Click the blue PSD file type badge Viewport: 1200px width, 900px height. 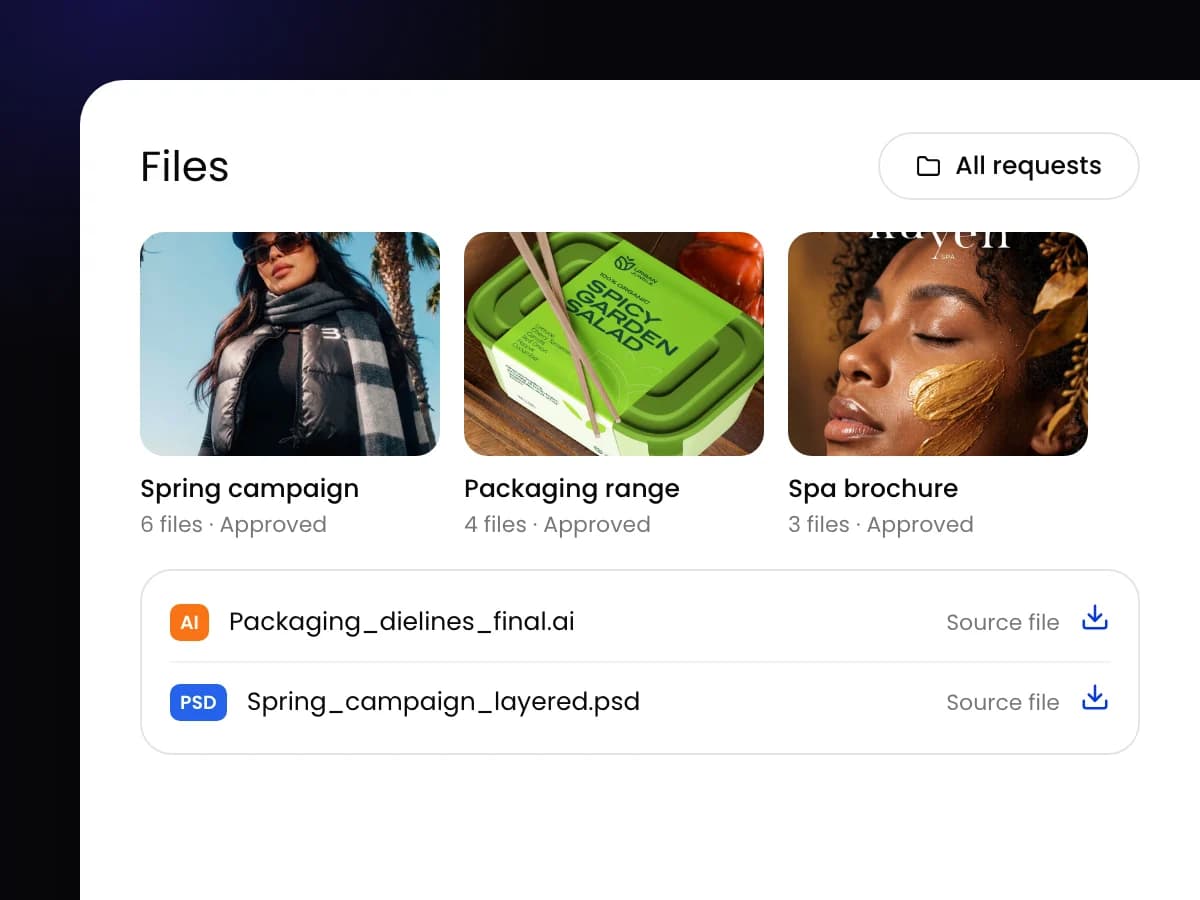[198, 702]
